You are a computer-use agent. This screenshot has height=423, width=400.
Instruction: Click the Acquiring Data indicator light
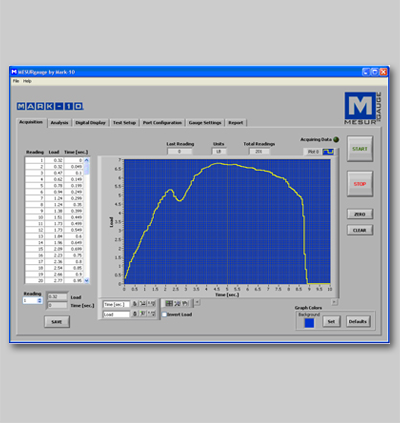(336, 139)
